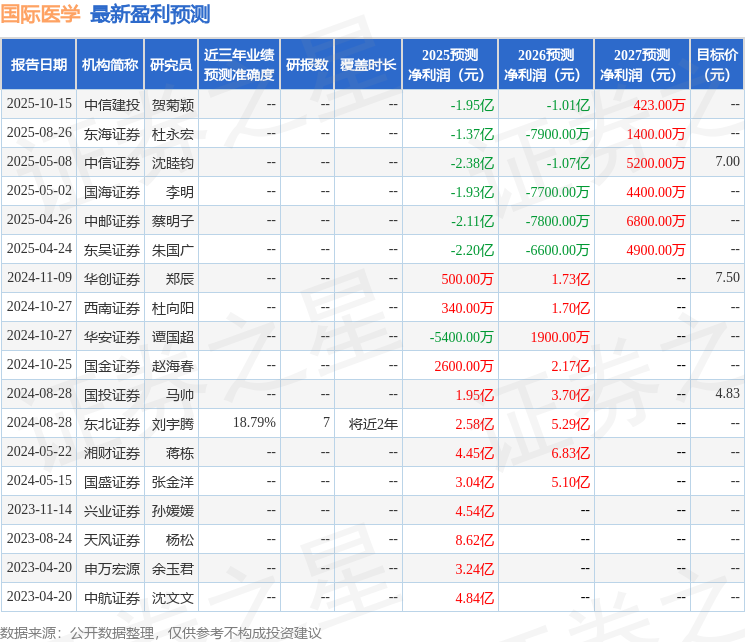Click institution cell 东北证券
Image resolution: width=745 pixels, height=642 pixels.
tap(112, 424)
